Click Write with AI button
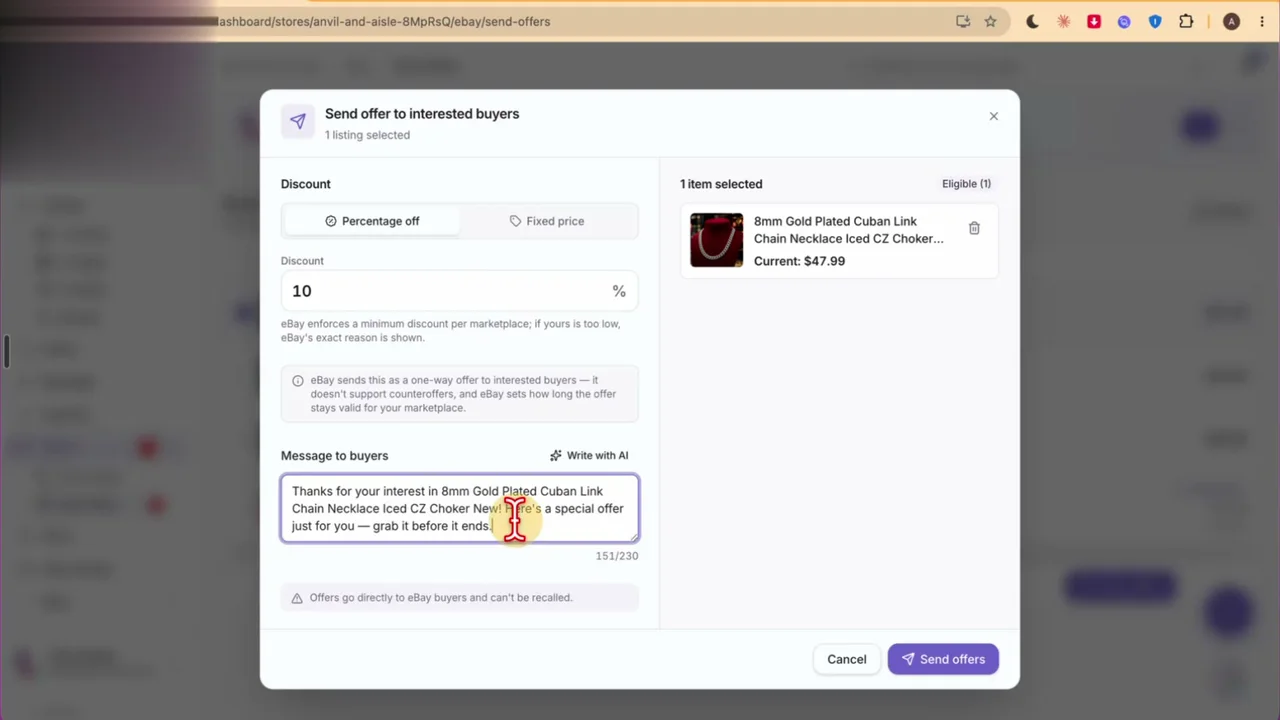 pos(589,455)
